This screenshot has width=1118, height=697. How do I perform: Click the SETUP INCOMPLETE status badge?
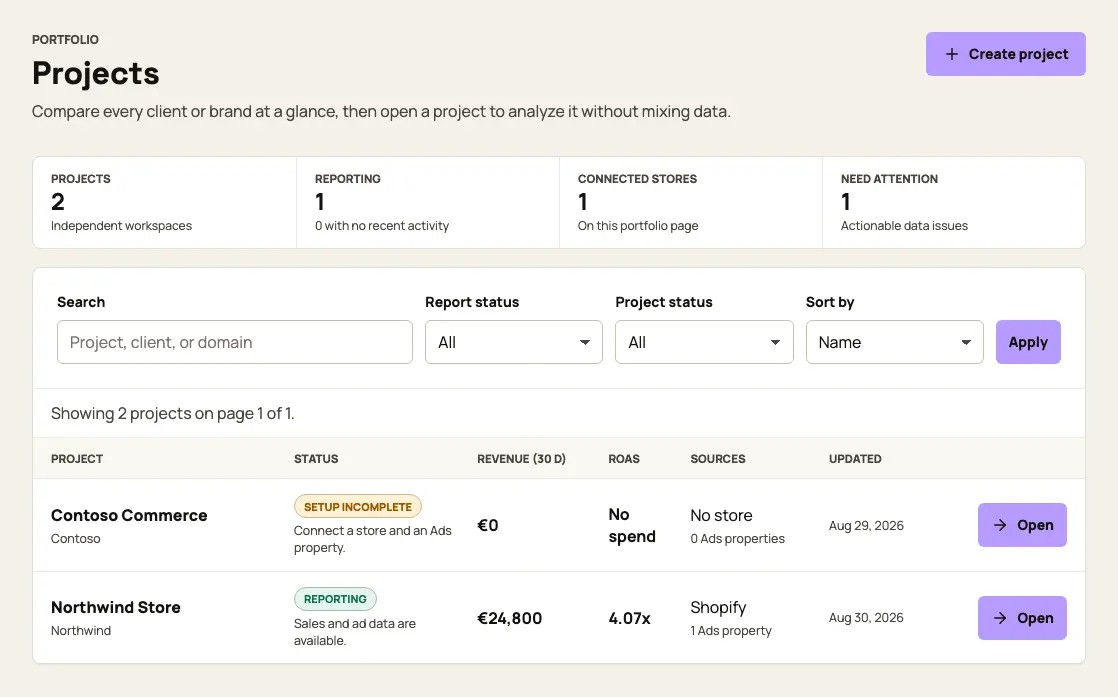click(x=358, y=507)
